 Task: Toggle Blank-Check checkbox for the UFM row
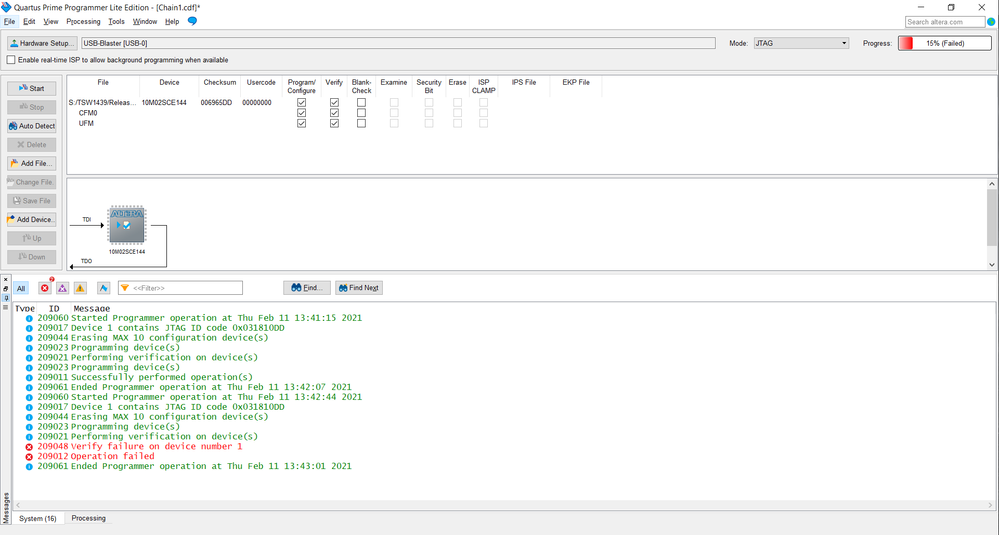tap(361, 123)
